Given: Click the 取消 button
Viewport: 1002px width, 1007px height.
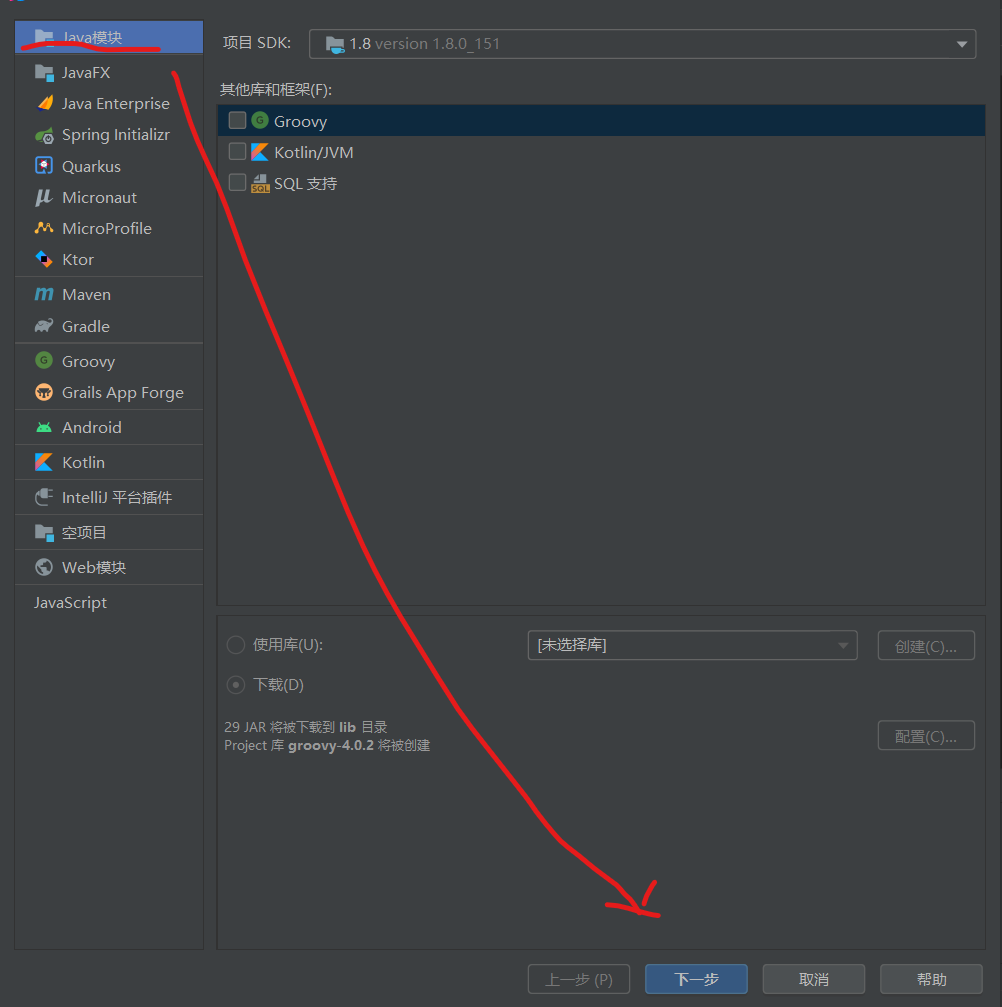Looking at the screenshot, I should point(814,979).
